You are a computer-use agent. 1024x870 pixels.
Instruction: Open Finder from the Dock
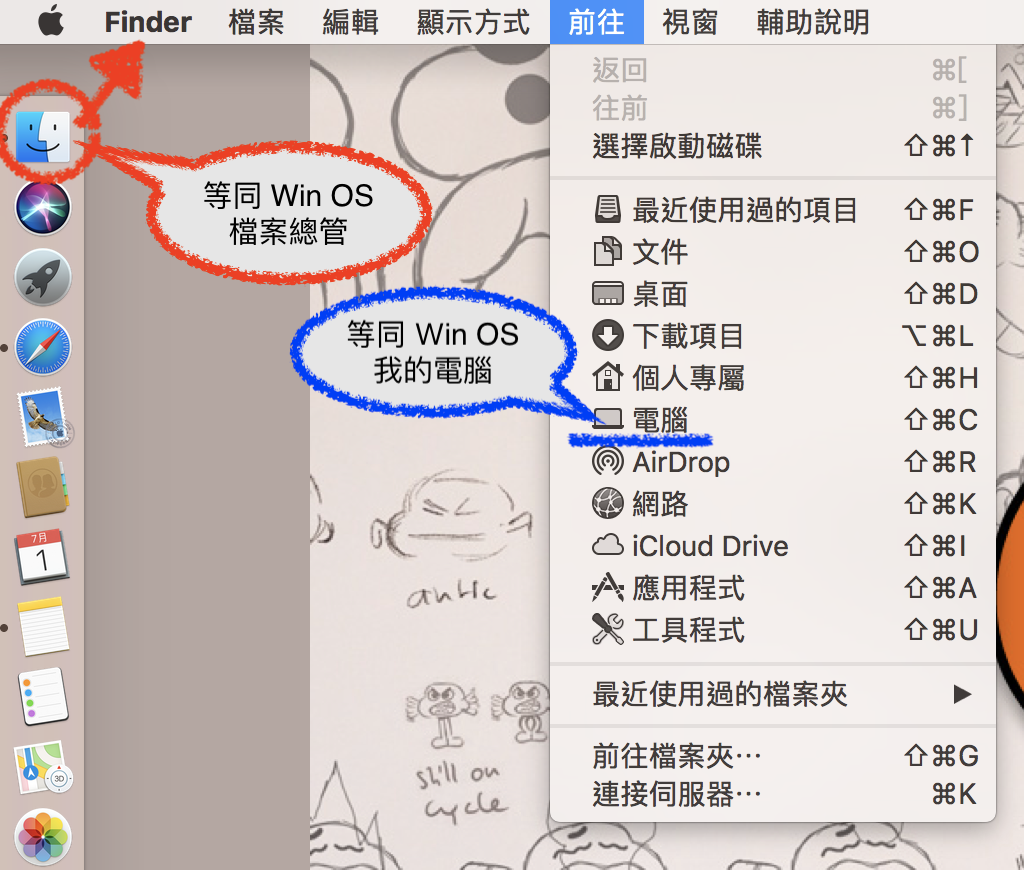point(43,137)
